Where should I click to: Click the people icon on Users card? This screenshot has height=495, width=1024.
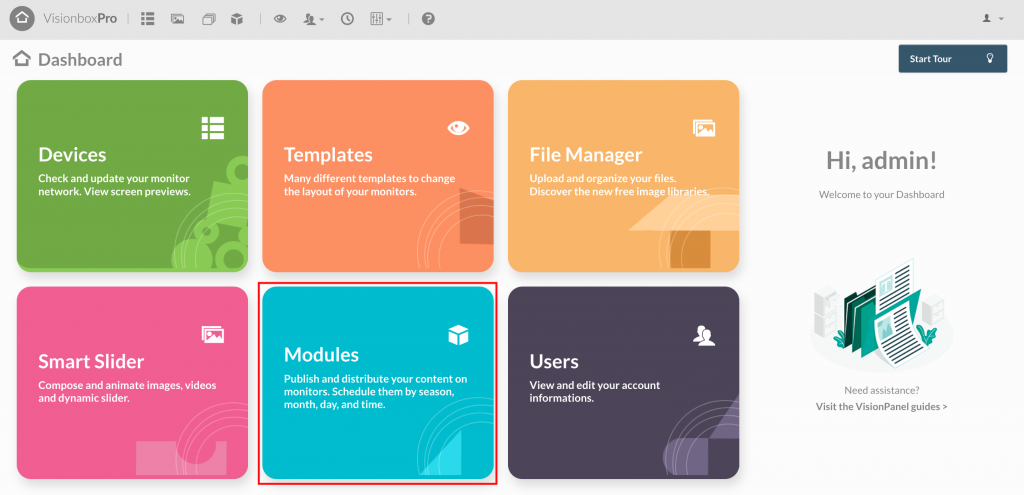pyautogui.click(x=704, y=335)
